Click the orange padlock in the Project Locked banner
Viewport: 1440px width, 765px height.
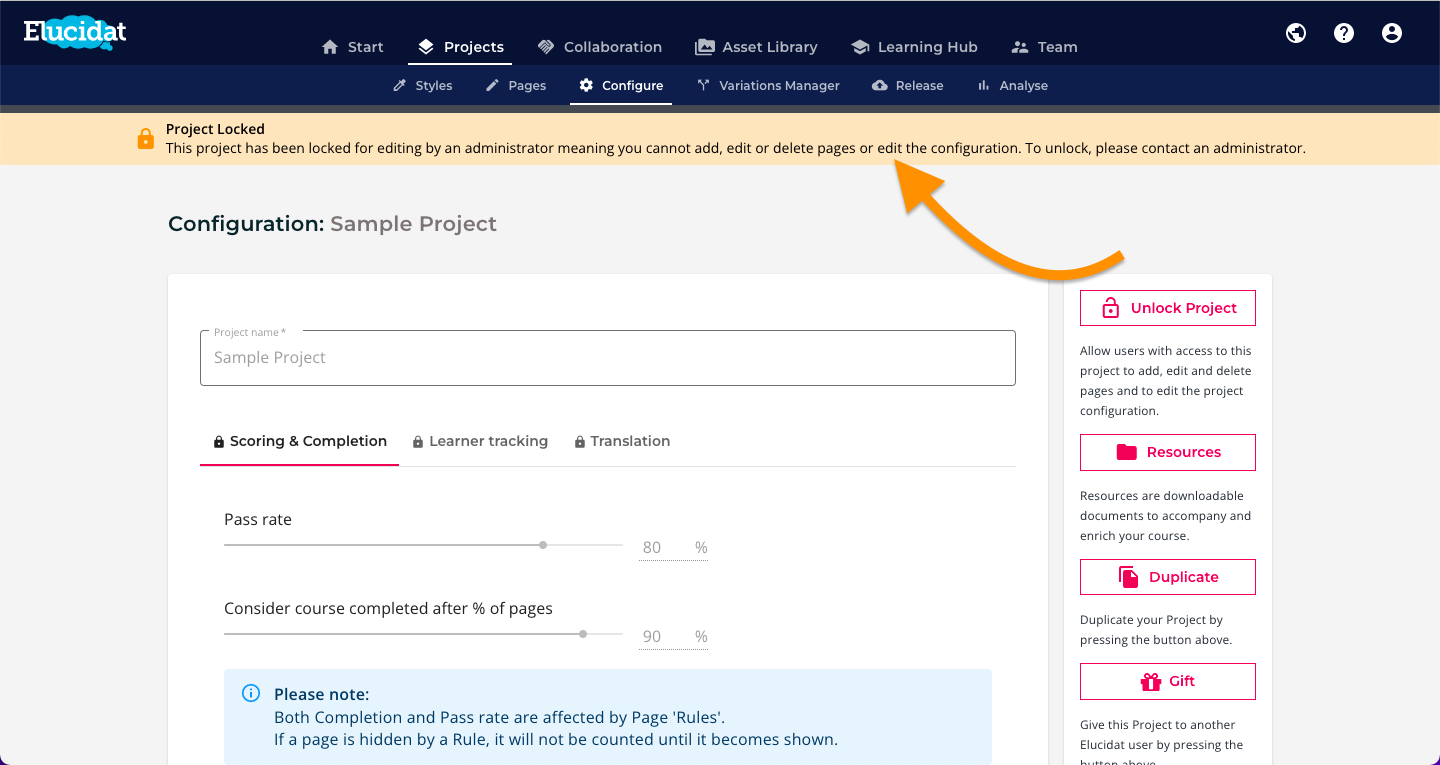click(x=146, y=139)
